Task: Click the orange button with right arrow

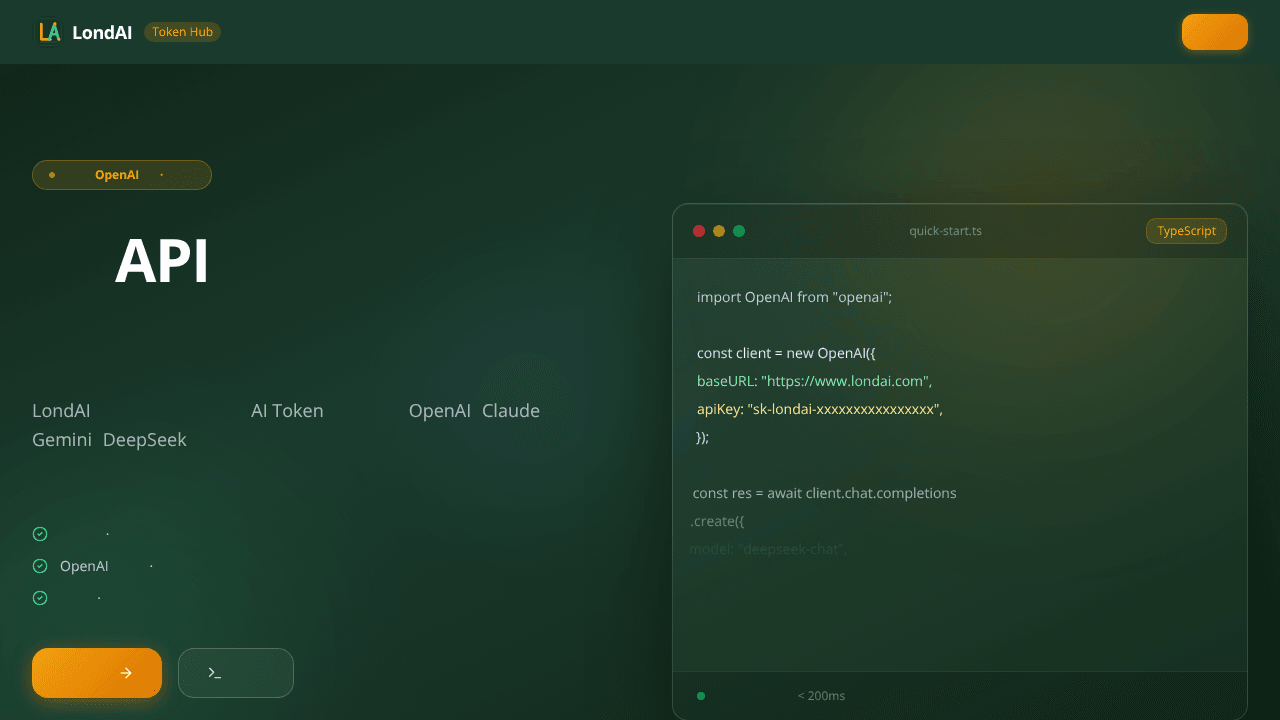Action: coord(97,673)
